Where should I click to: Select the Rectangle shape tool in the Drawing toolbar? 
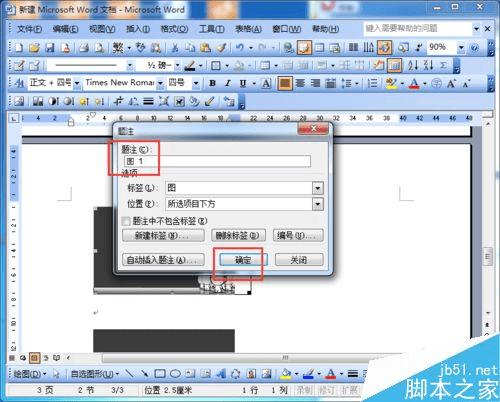[x=160, y=374]
